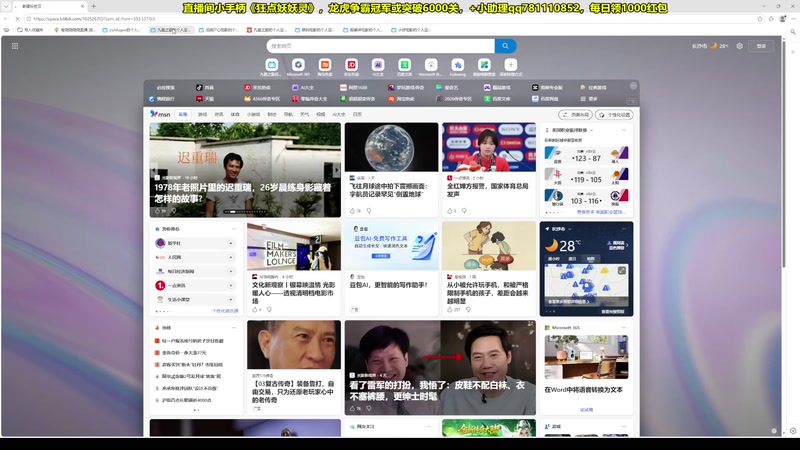Expand options on the weather card
This screenshot has width=800, height=450.
(x=626, y=229)
